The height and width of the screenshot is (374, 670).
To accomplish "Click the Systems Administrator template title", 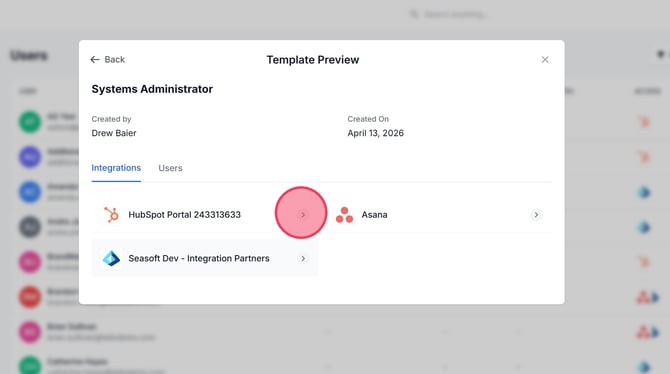I will coord(152,89).
